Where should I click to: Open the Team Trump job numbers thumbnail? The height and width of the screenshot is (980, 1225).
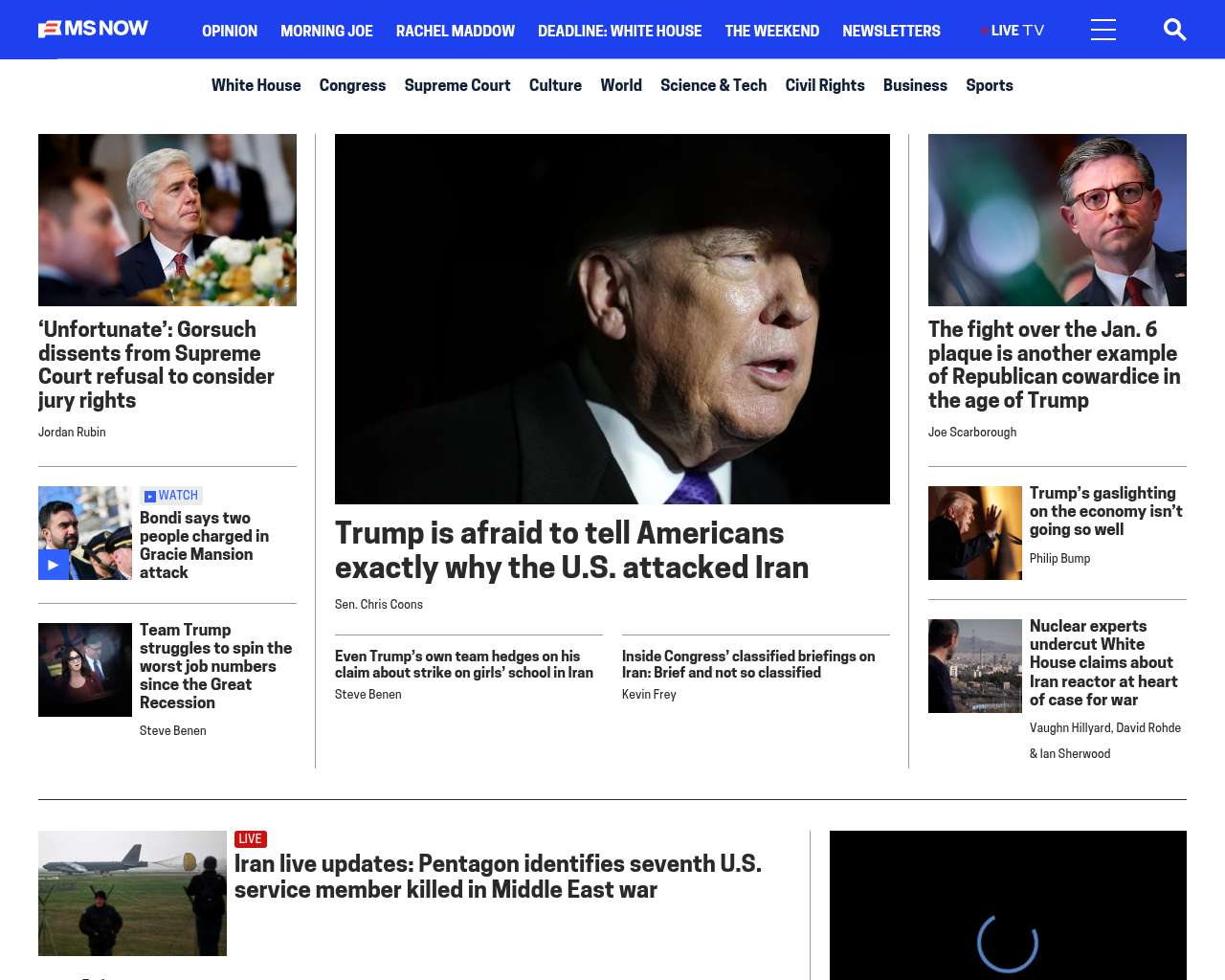85,670
